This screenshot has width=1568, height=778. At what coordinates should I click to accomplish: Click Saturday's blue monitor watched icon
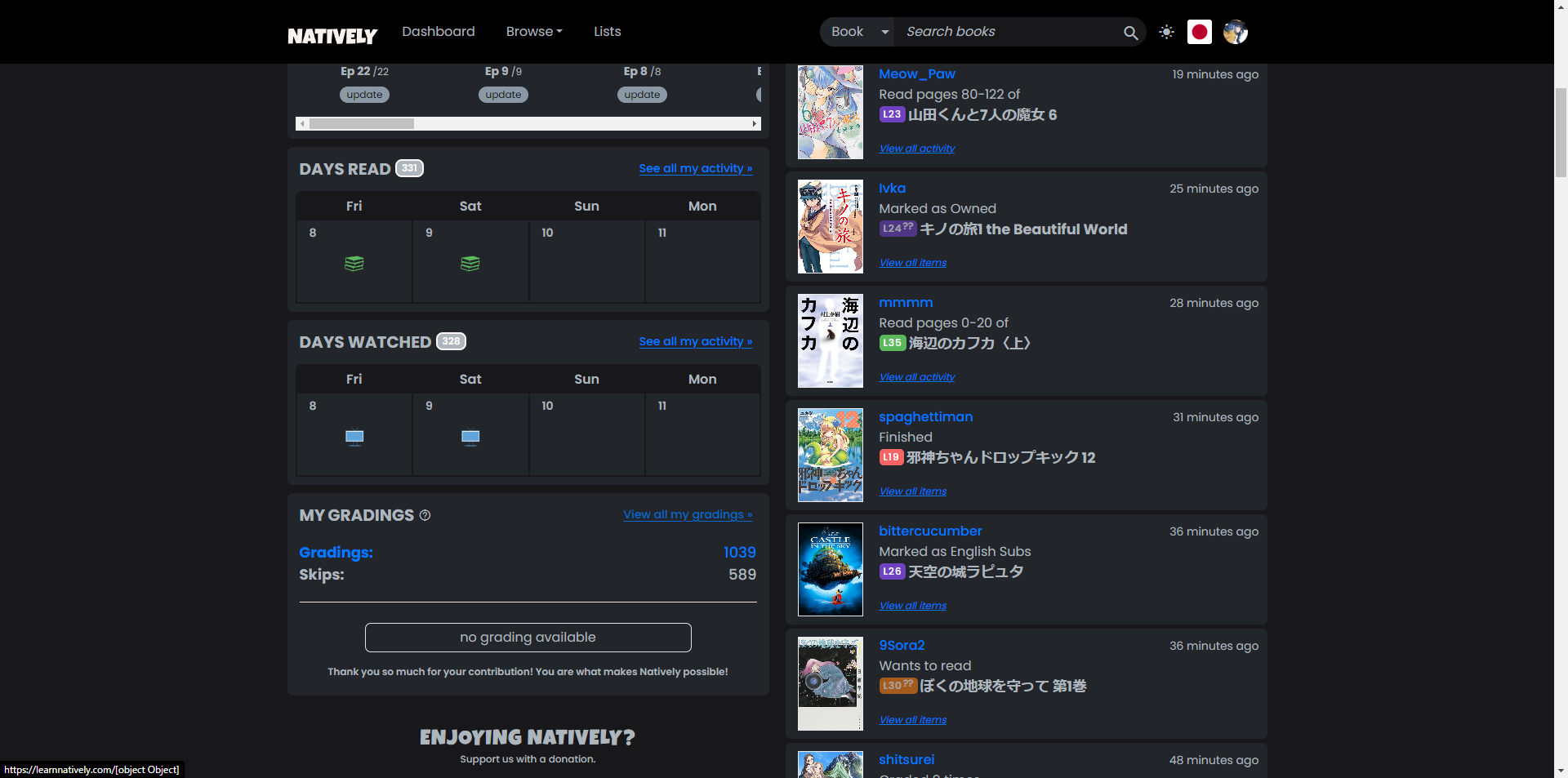pyautogui.click(x=470, y=438)
